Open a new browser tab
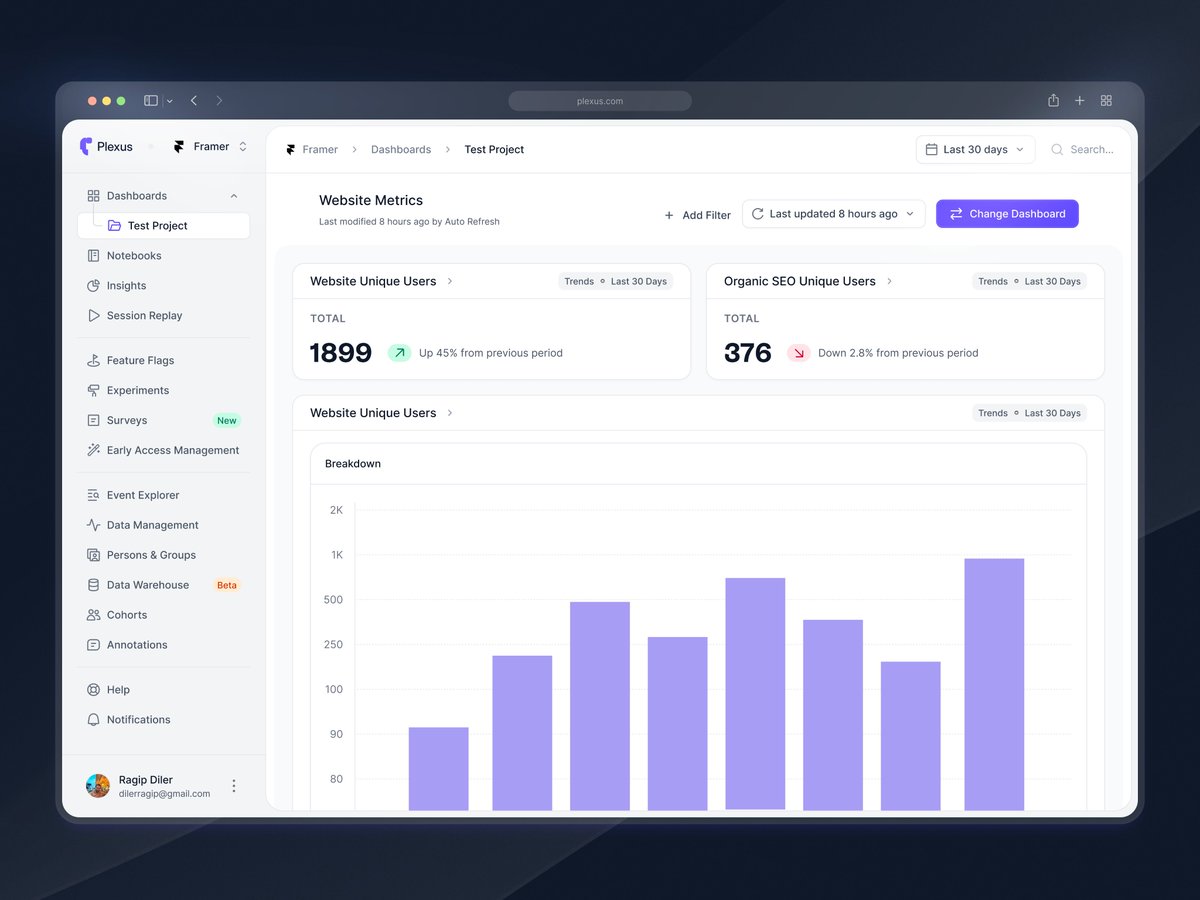The height and width of the screenshot is (900, 1200). pos(1080,101)
